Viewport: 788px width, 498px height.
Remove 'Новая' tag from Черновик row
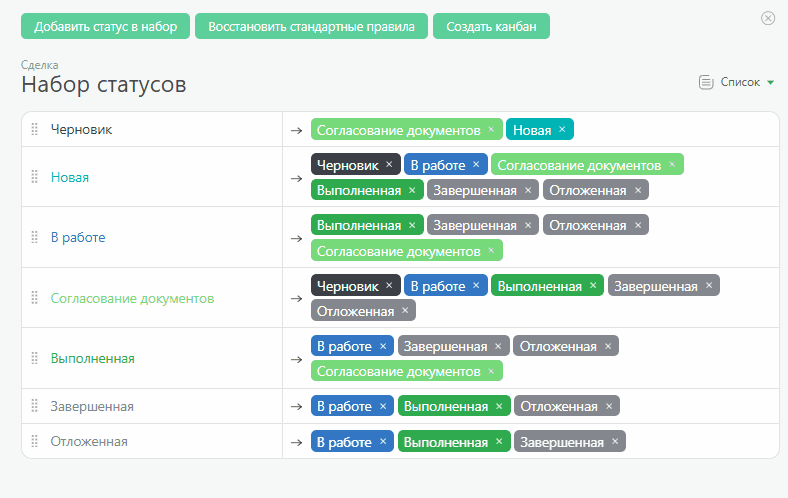tap(562, 129)
